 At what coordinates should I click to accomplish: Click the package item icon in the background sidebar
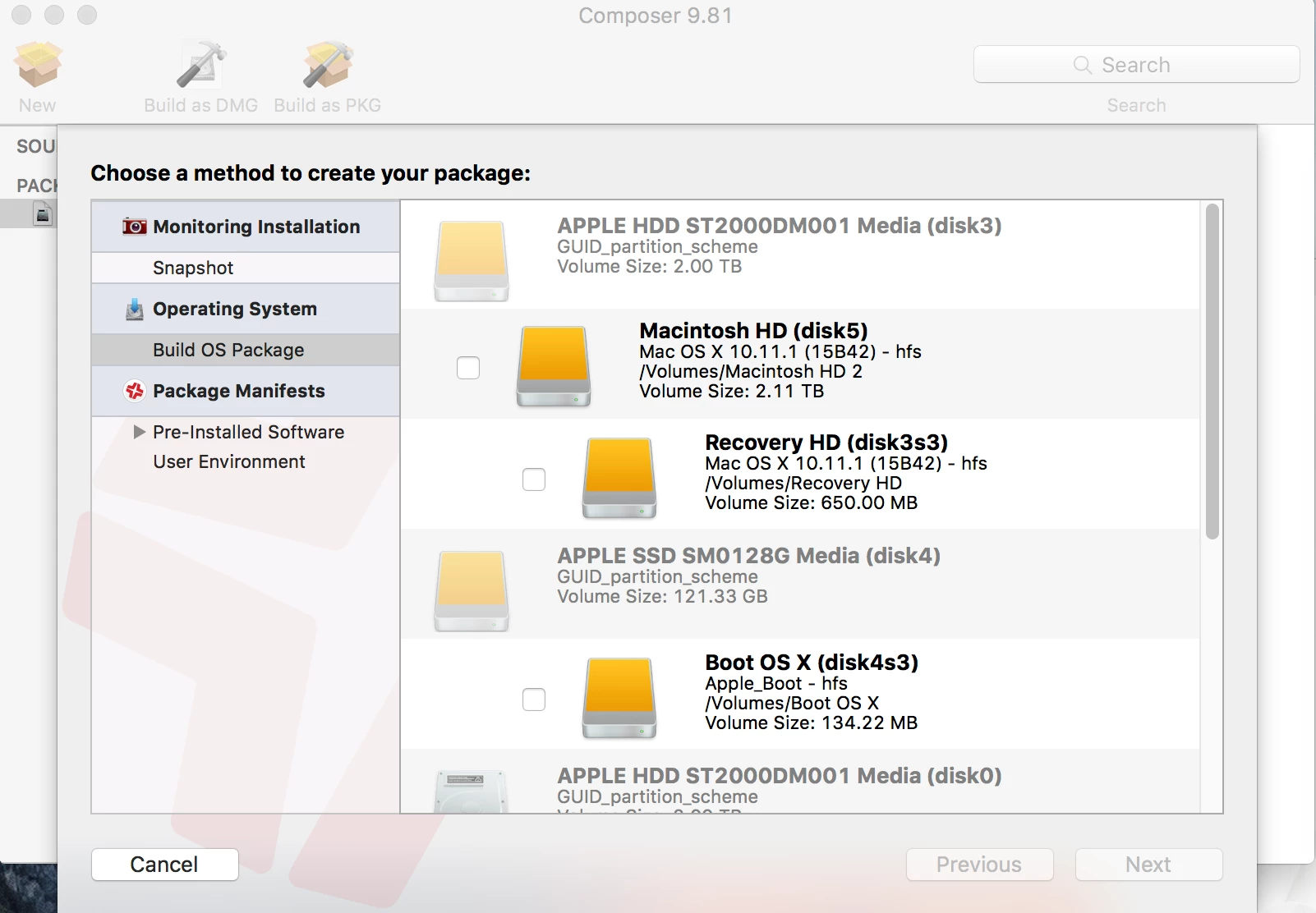[43, 215]
